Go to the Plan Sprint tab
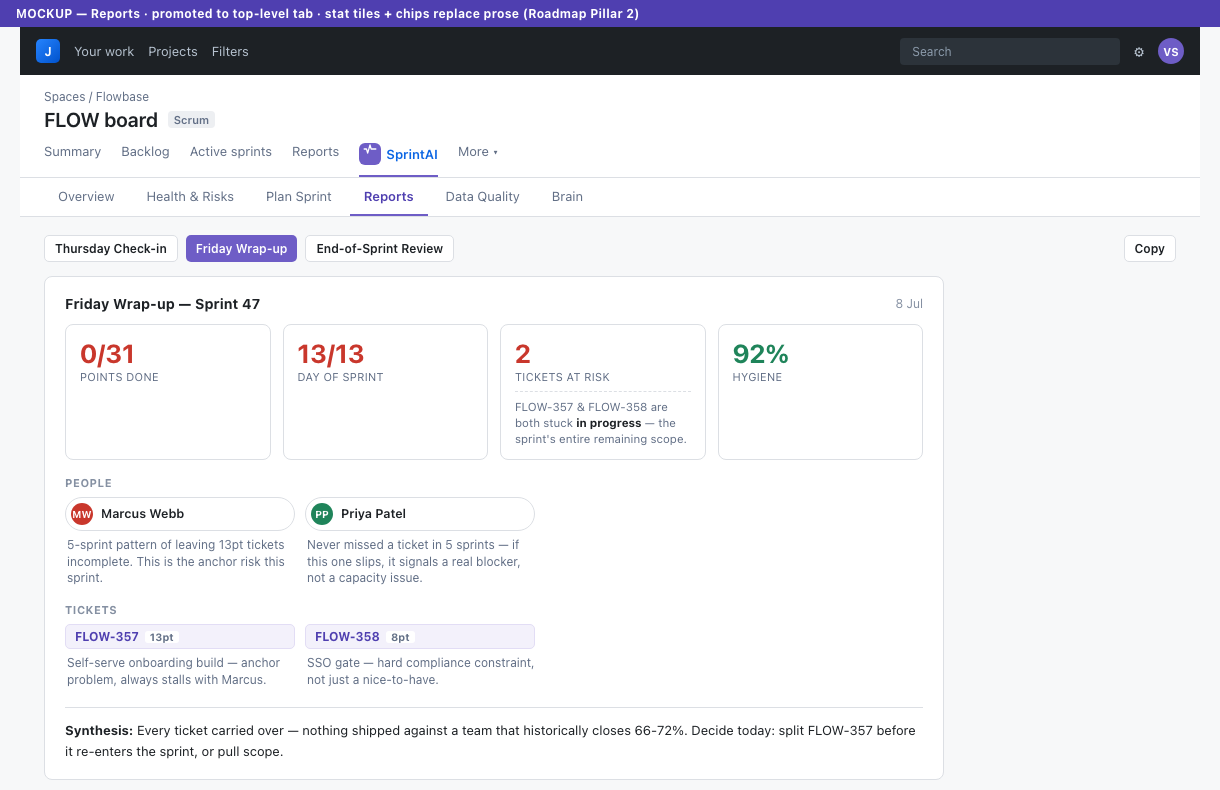Screen dimensions: 1220x790 click(x=299, y=197)
